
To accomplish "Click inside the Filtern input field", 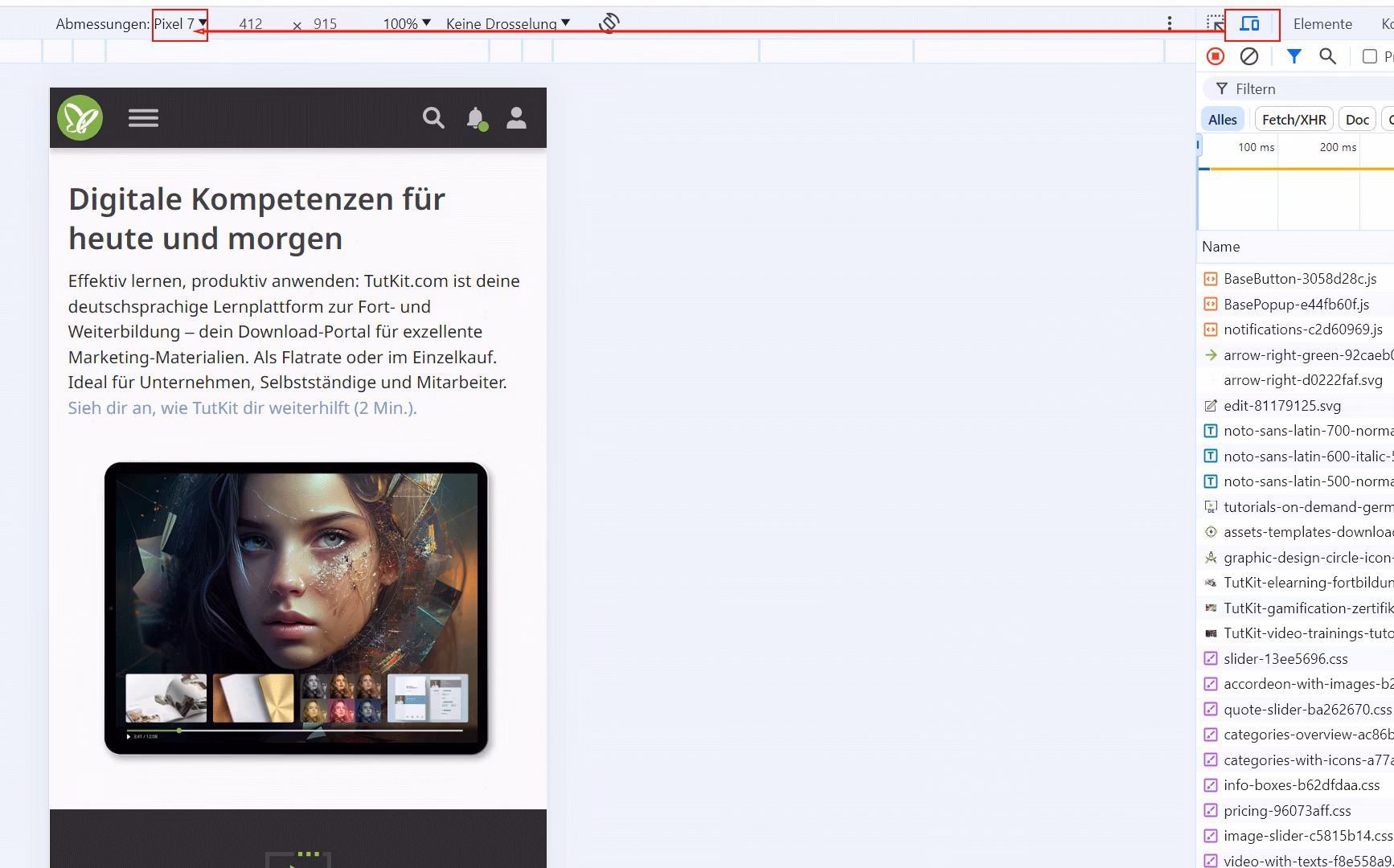I will tap(1286, 88).
